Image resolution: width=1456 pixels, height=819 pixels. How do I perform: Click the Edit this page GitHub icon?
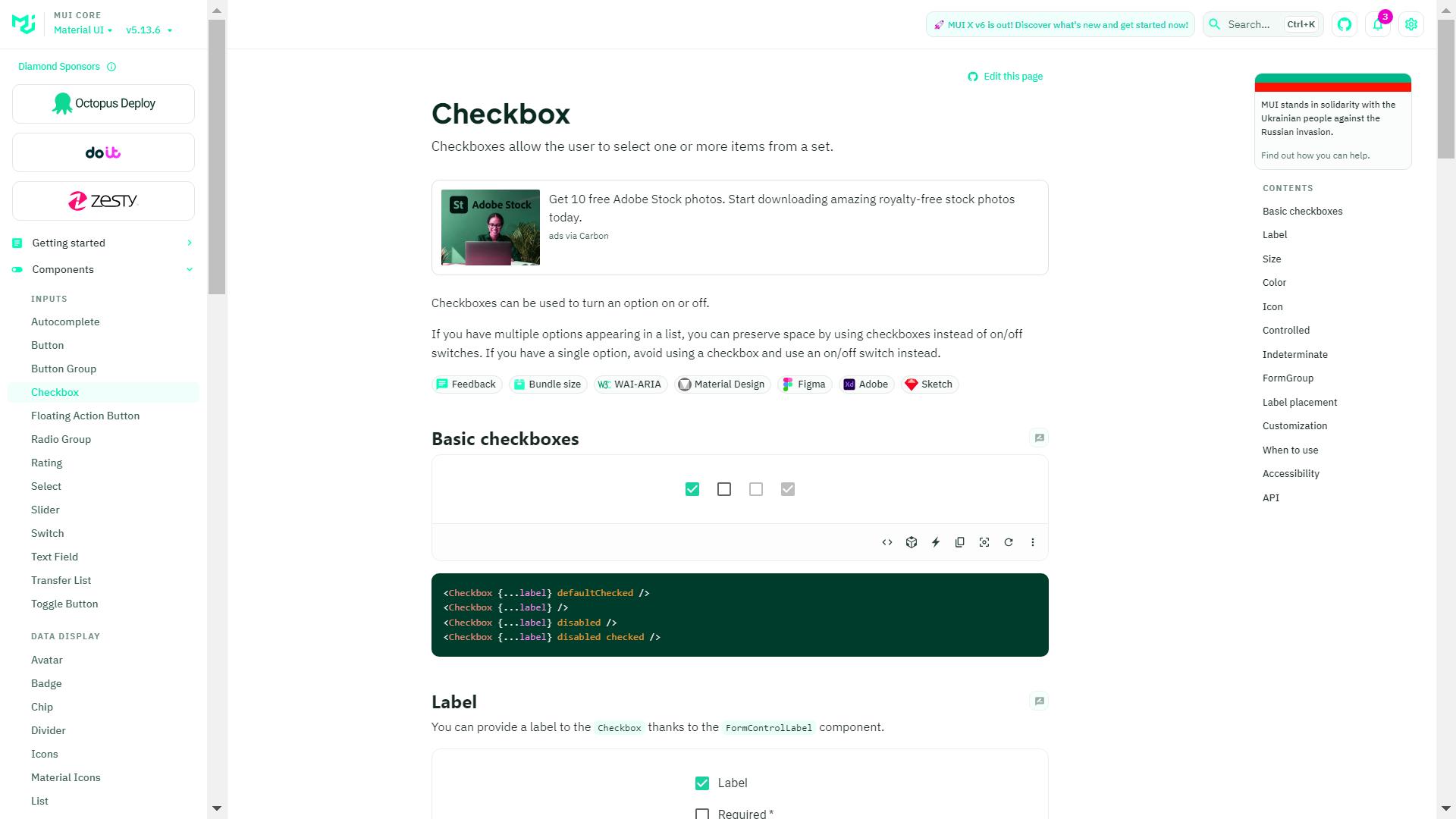pyautogui.click(x=973, y=77)
